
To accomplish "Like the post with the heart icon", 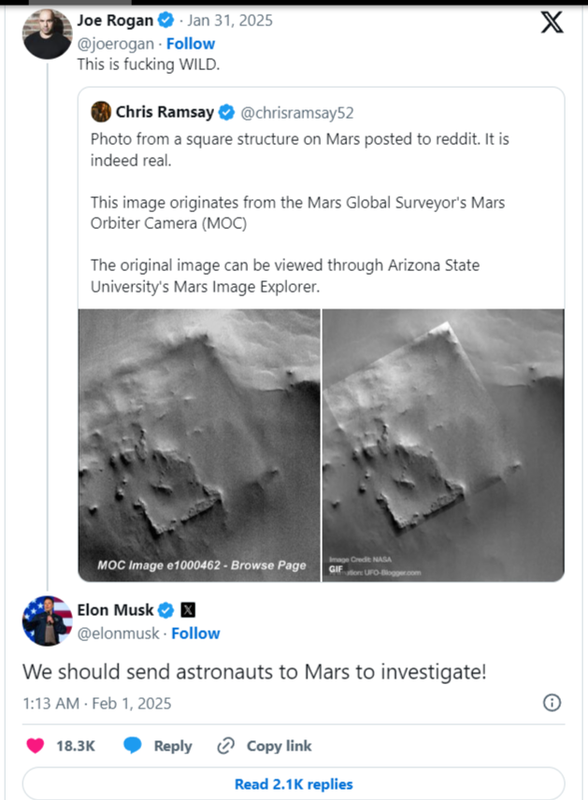I will 35,745.
